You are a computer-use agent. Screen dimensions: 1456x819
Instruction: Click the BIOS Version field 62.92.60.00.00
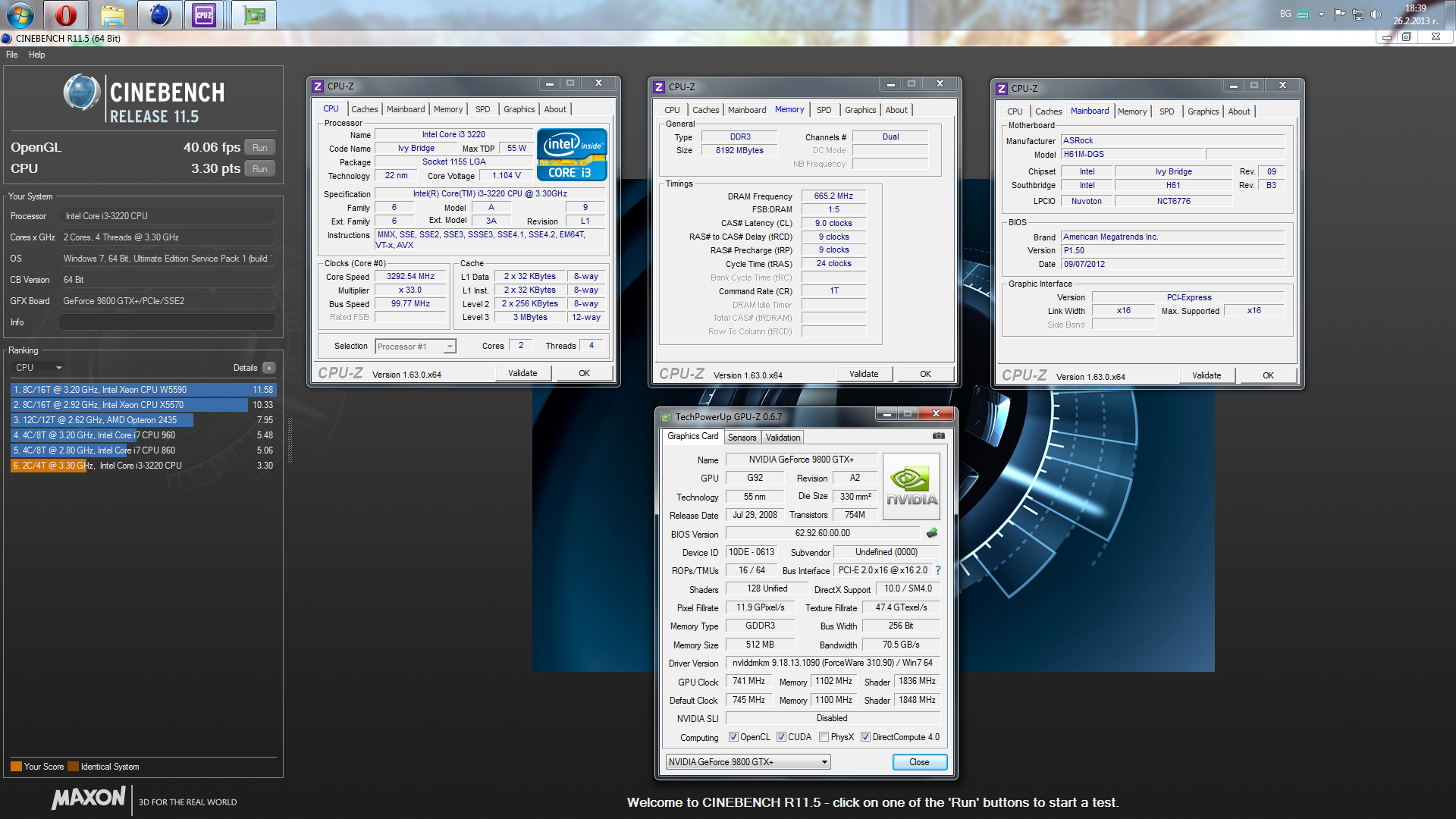(822, 533)
